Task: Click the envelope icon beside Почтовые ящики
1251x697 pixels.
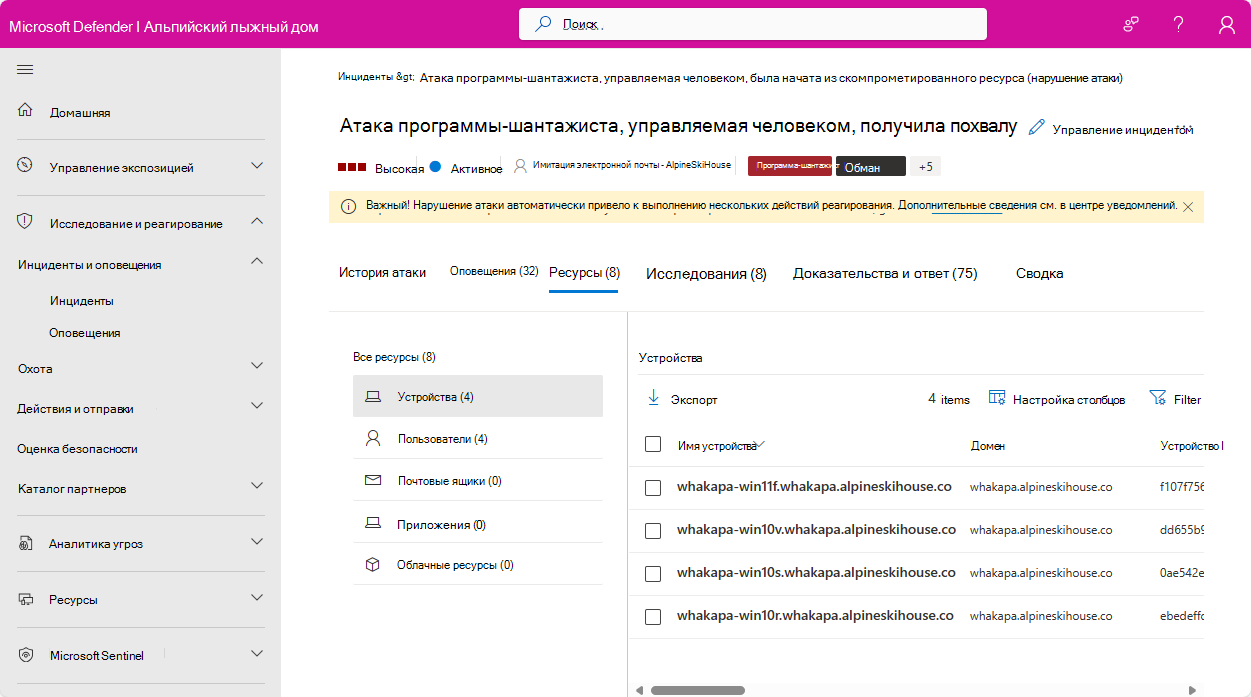Action: pyautogui.click(x=373, y=480)
